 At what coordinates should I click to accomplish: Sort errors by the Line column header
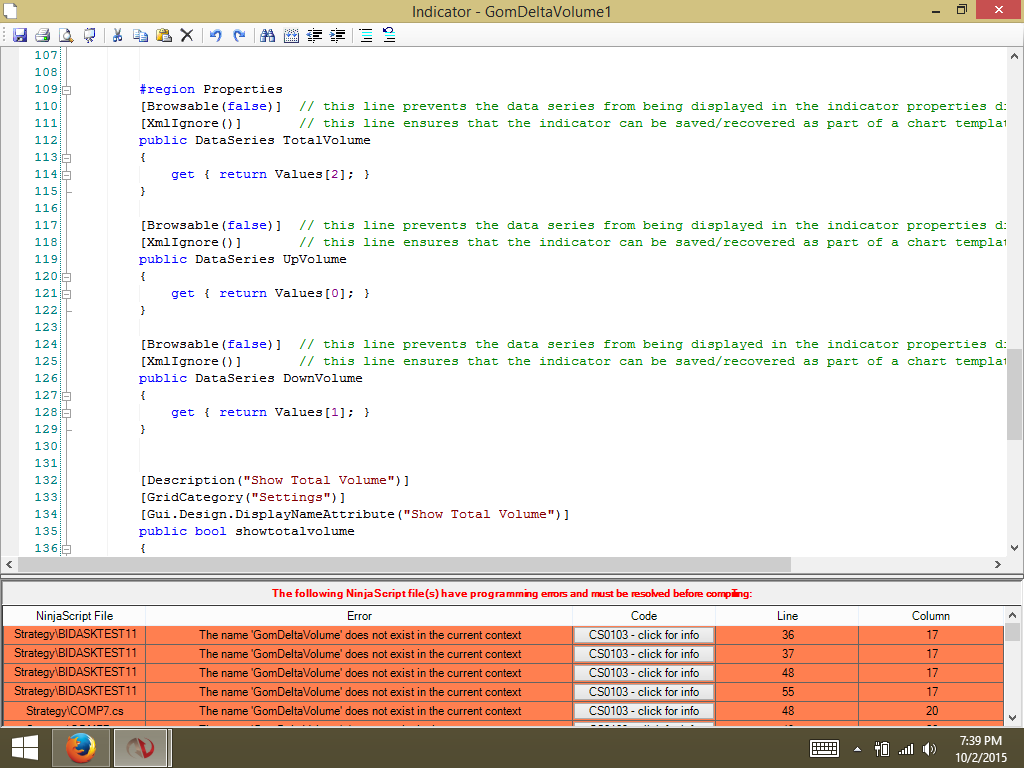click(x=787, y=616)
